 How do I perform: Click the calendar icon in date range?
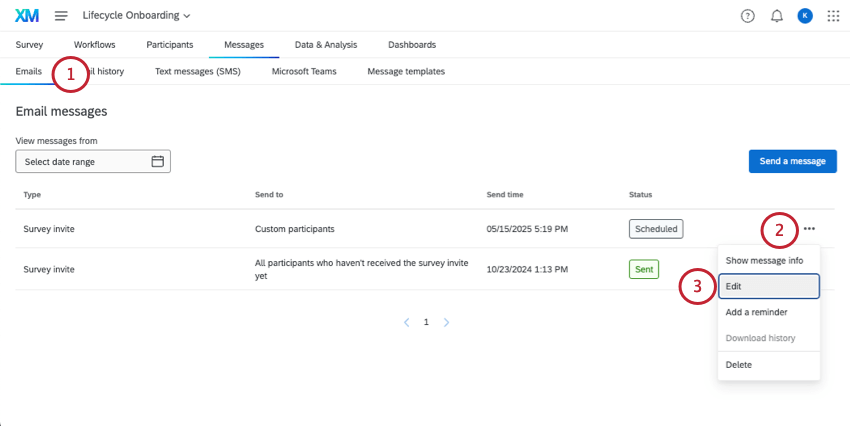[157, 161]
